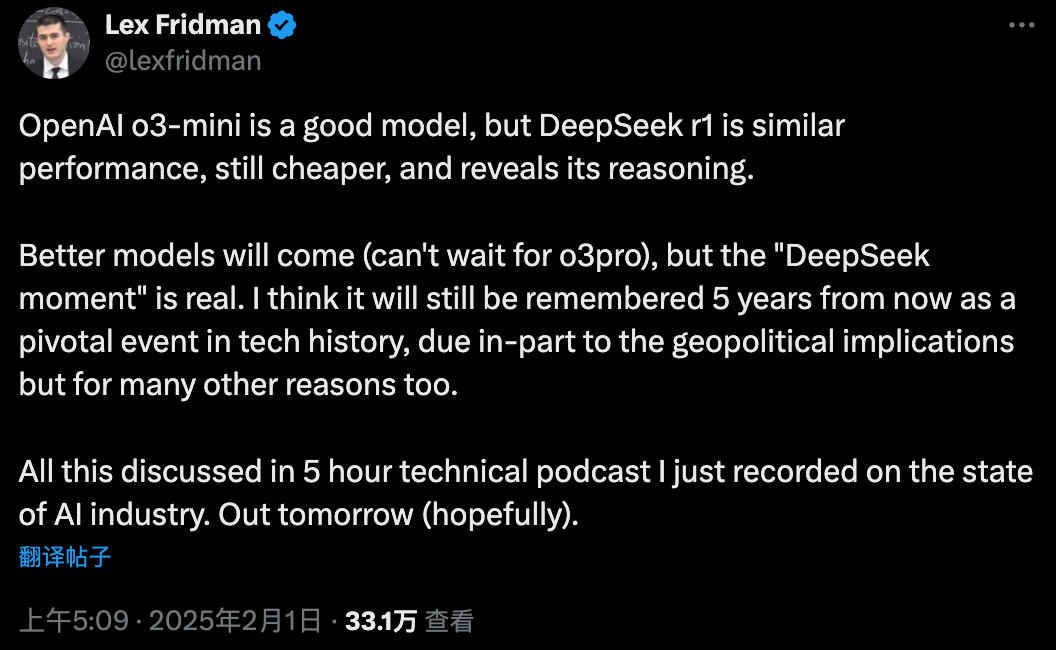Click "Out tomorrow (hopefully)" sentence
1056x650 pixels.
pos(399,514)
